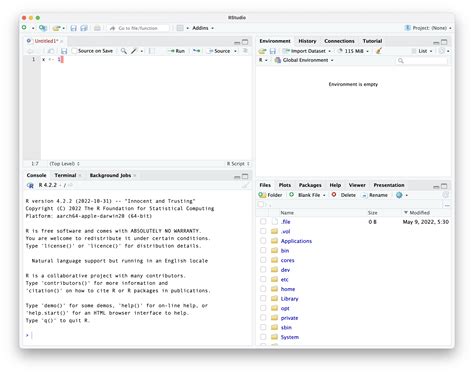474x374 pixels.
Task: Check the box next to home folder
Action: point(263,289)
